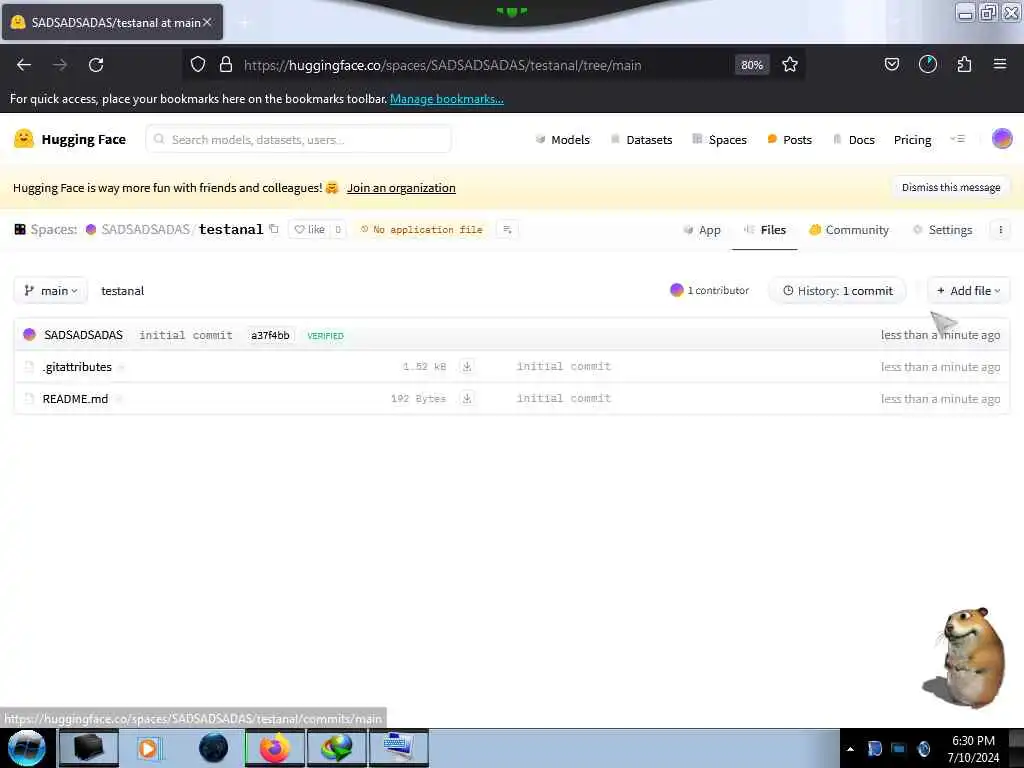Close the SADSADSADAS/testanal browser tab
The height and width of the screenshot is (768, 1024).
tap(207, 22)
